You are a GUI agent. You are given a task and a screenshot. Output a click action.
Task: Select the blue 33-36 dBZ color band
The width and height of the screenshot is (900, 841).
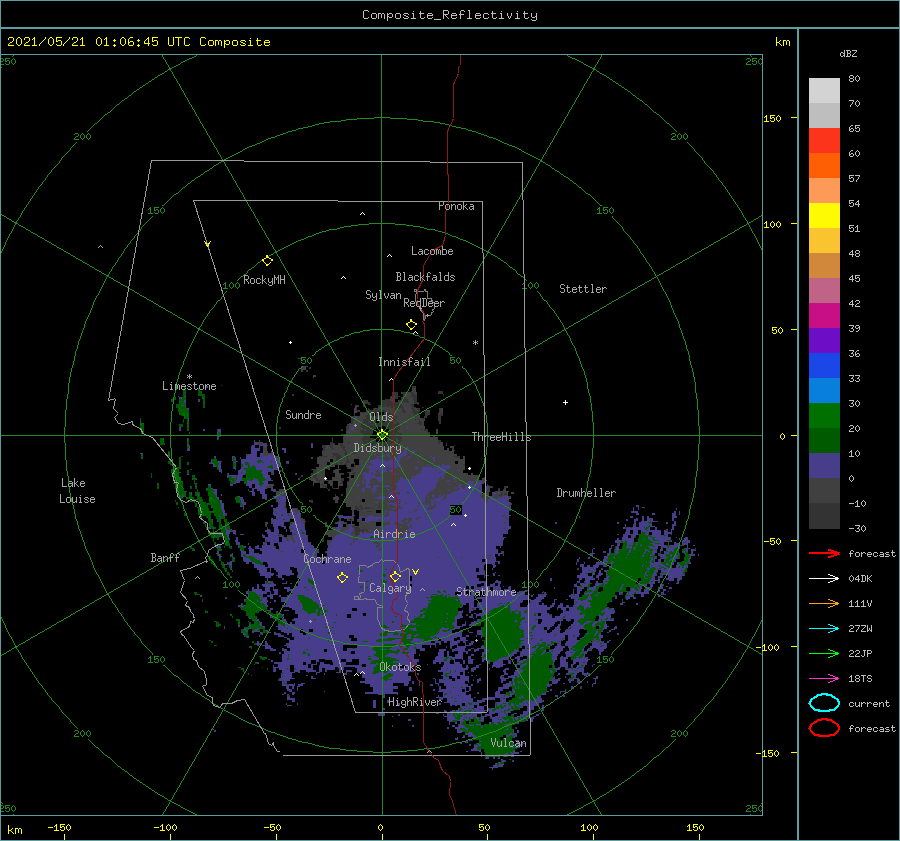tap(824, 366)
